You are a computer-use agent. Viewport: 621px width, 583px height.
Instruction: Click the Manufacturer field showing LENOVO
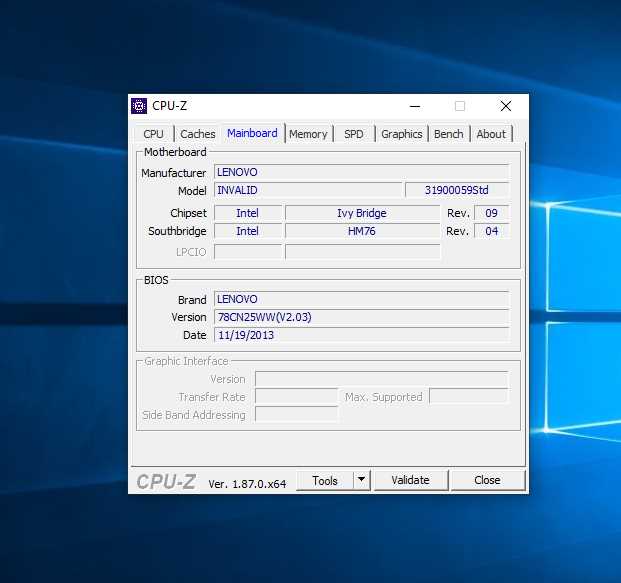pyautogui.click(x=361, y=172)
